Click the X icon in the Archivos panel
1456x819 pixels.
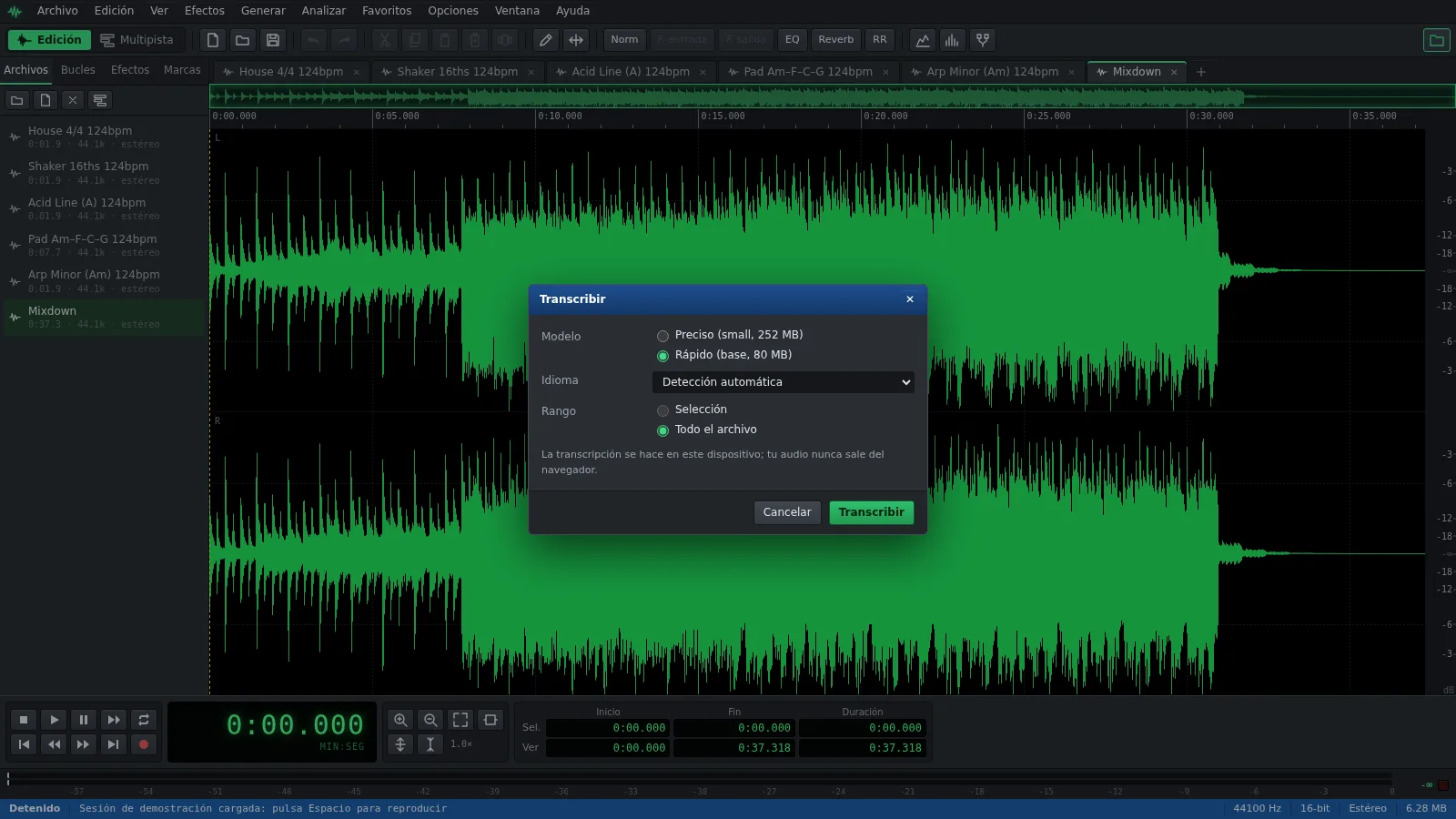click(73, 100)
